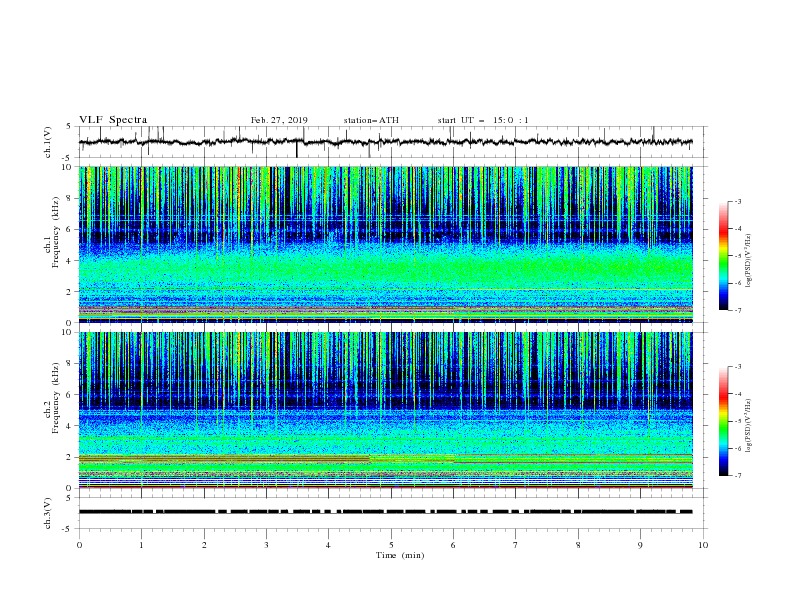The image size is (792, 612).
Task: Click time axis tick label "4"
Action: [328, 545]
